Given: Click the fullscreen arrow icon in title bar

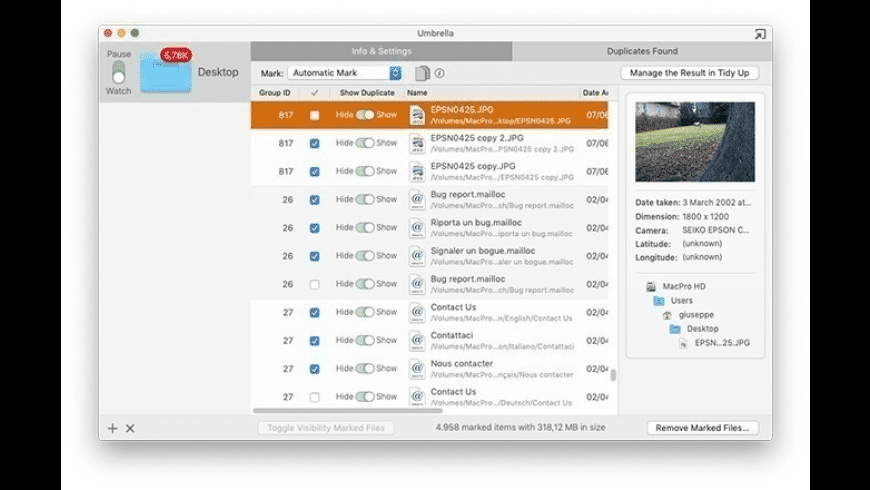Looking at the screenshot, I should click(760, 34).
